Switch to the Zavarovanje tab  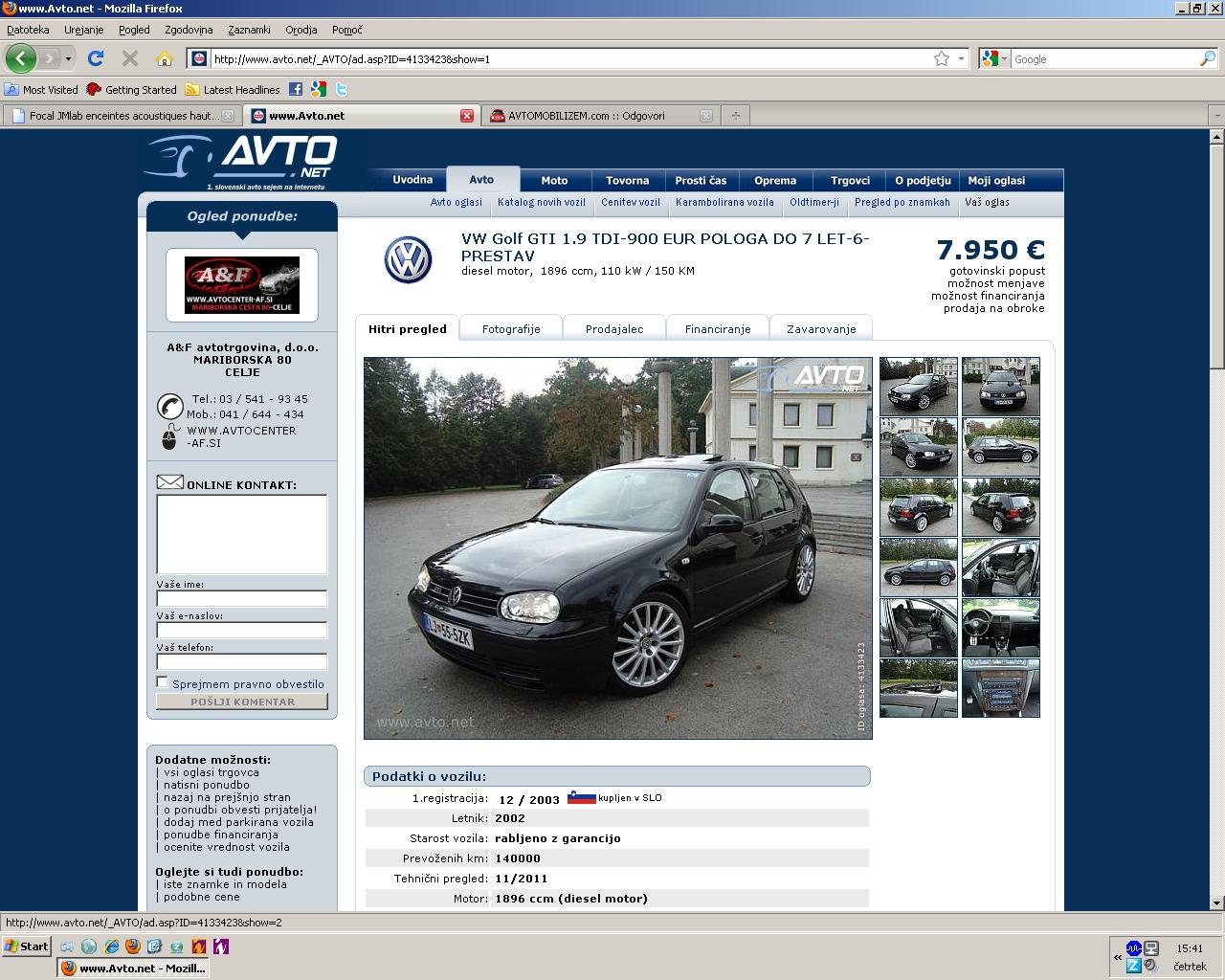[x=821, y=328]
